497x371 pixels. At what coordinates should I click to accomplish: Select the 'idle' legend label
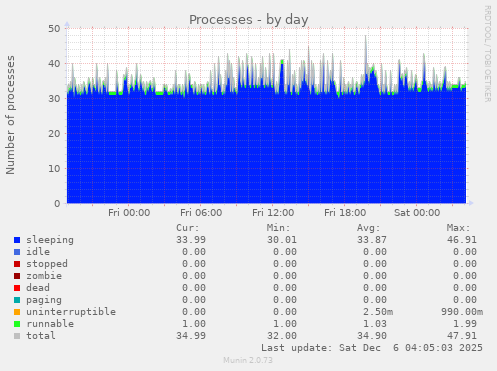click(x=38, y=252)
